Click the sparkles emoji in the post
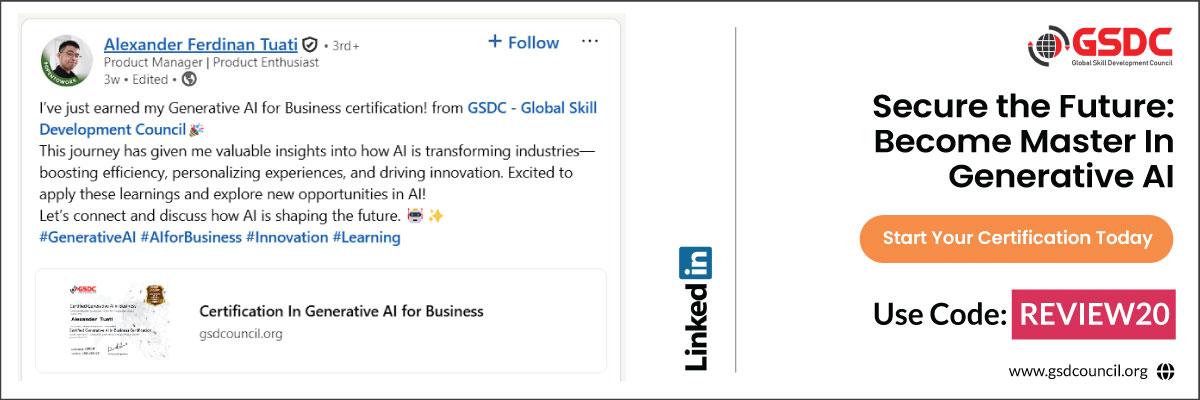Screen dimensions: 1200x400 437,216
